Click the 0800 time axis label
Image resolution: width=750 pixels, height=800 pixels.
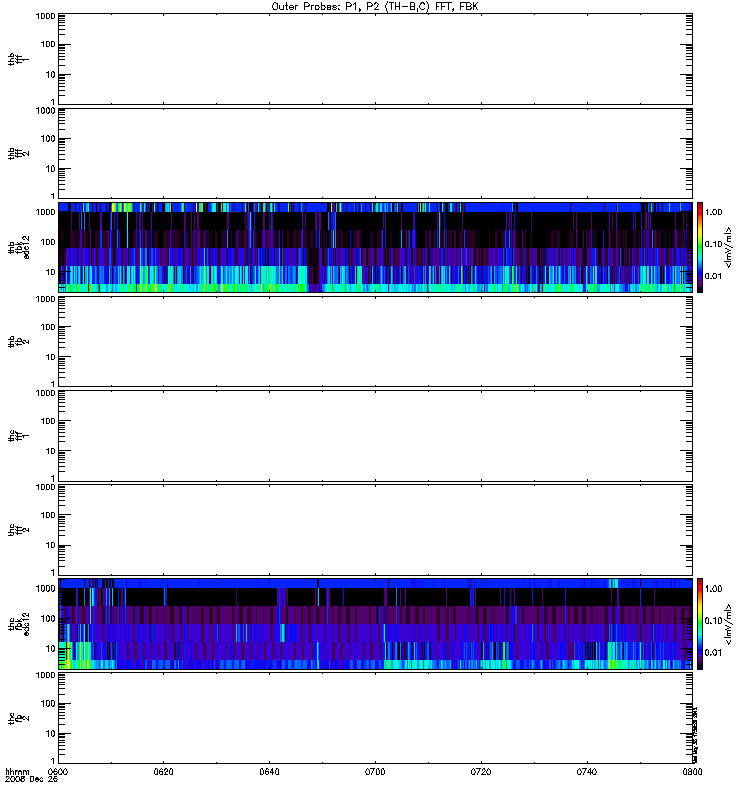692,771
